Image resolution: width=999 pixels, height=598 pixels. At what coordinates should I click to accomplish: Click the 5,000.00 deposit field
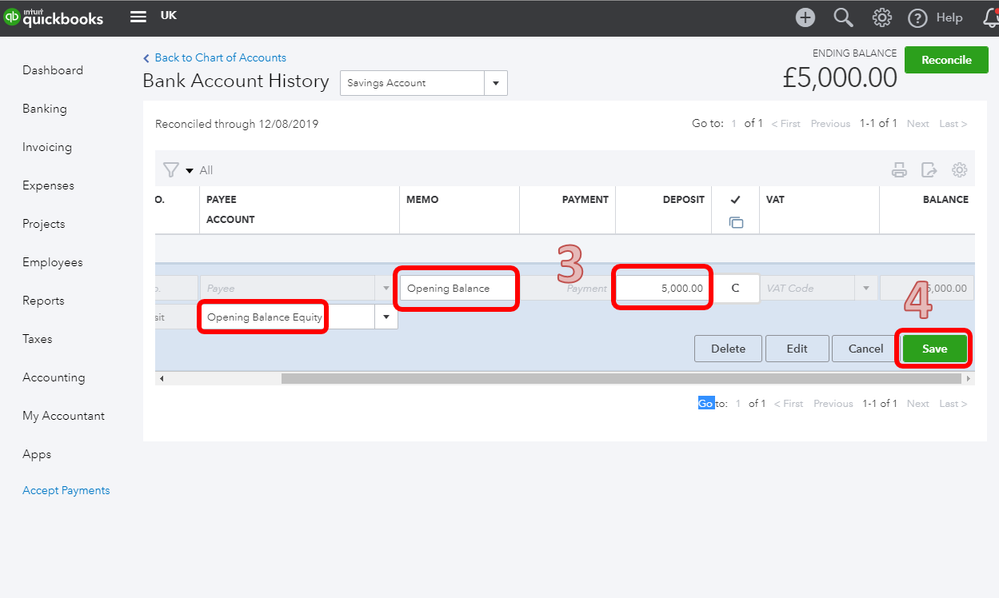coord(663,288)
